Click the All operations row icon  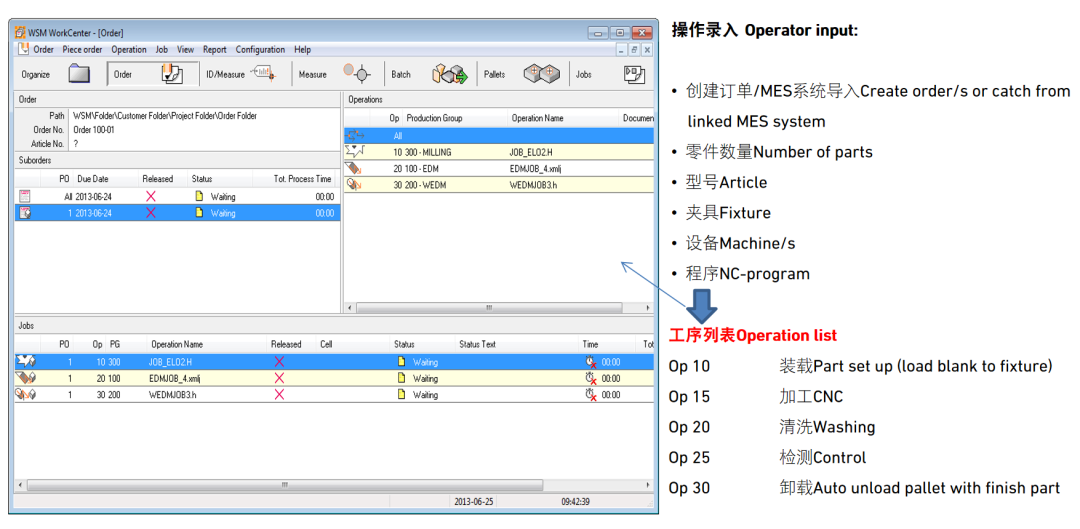(x=355, y=136)
